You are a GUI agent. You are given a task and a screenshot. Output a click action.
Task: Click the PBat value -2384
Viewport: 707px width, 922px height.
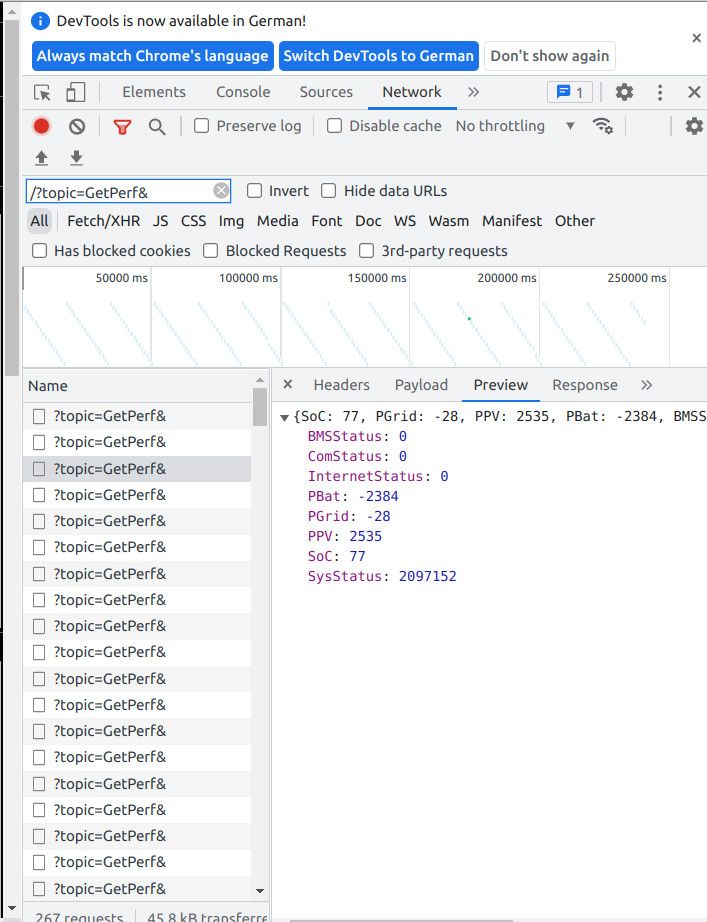pos(378,496)
